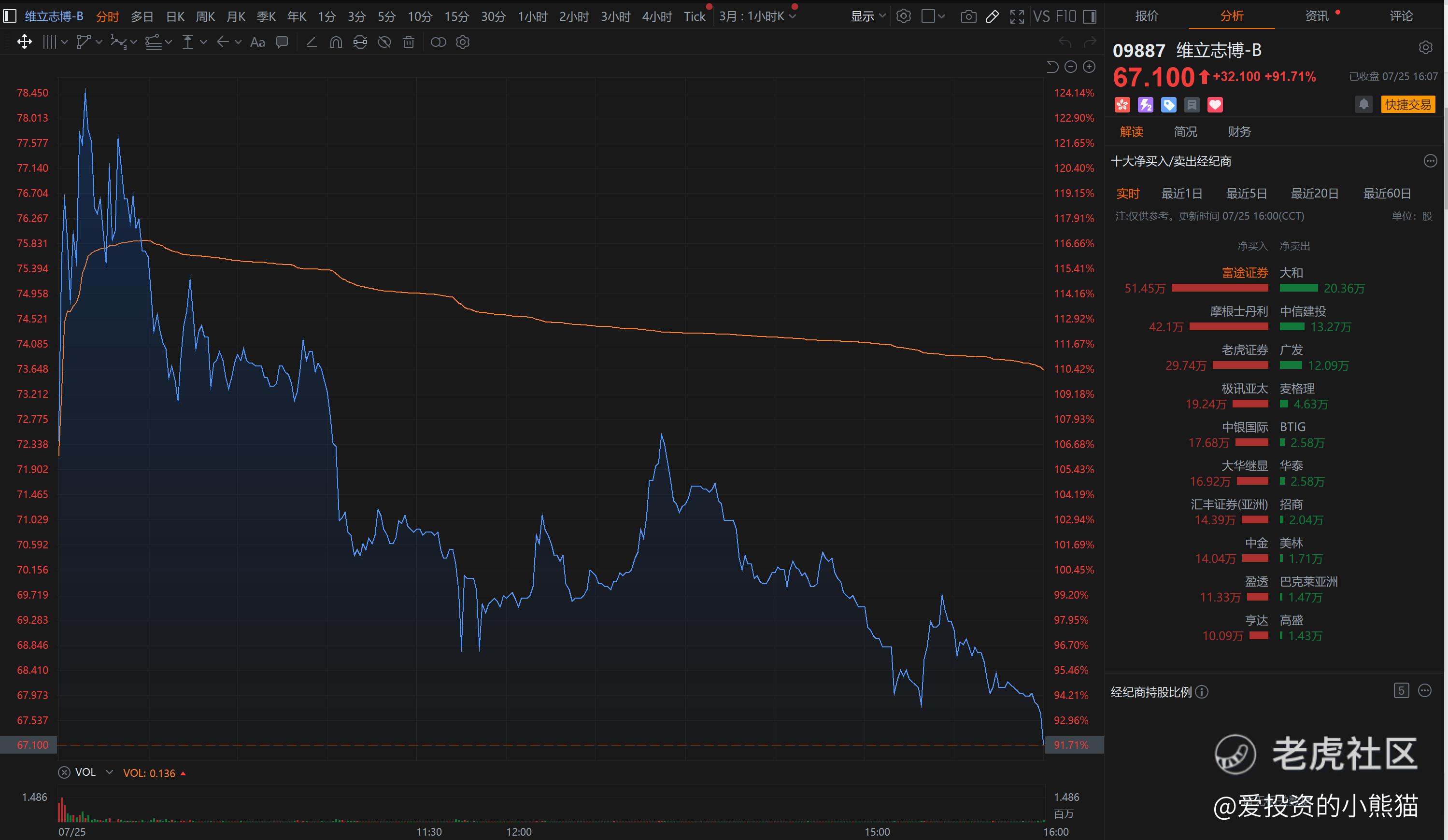1448x840 pixels.
Task: Click the 快捷交易 quick trade button
Action: [x=1408, y=104]
